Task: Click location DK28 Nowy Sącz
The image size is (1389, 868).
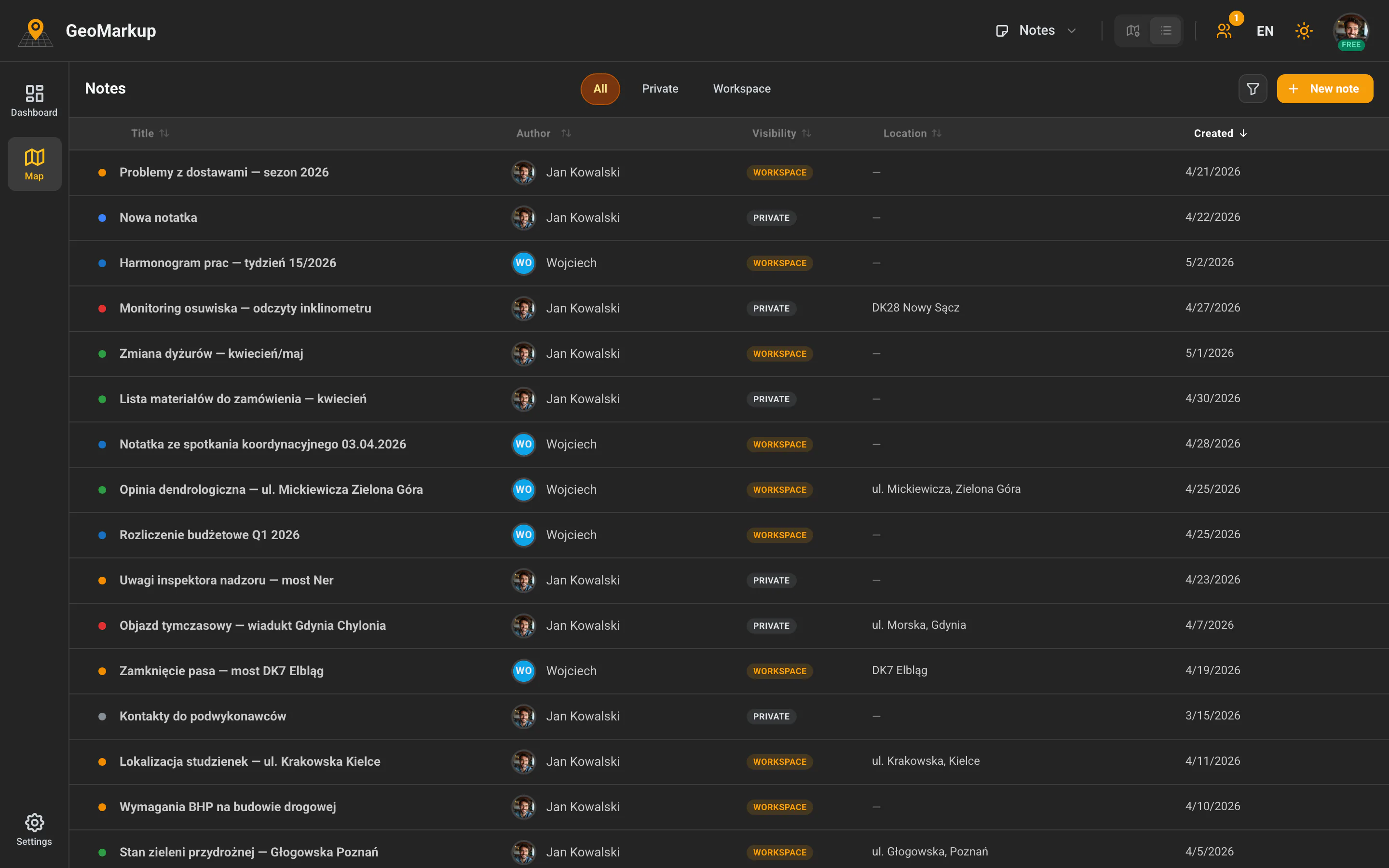Action: pyautogui.click(x=915, y=308)
